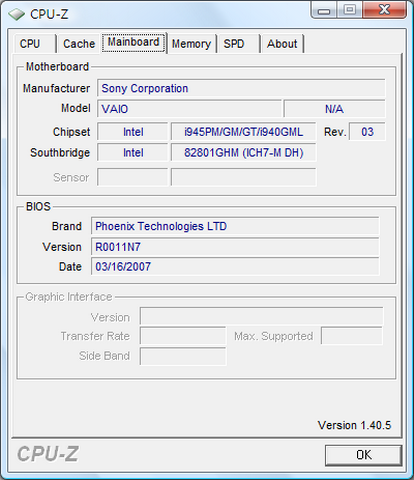Click the Intel southbridge vendor field
This screenshot has width=414, height=480.
[x=133, y=152]
